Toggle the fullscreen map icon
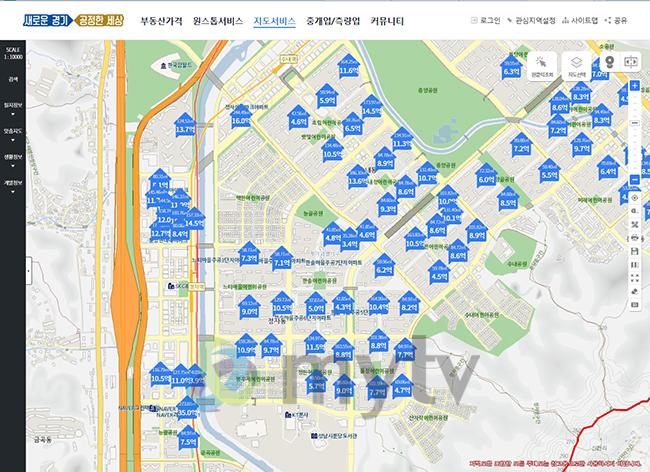 point(634,273)
